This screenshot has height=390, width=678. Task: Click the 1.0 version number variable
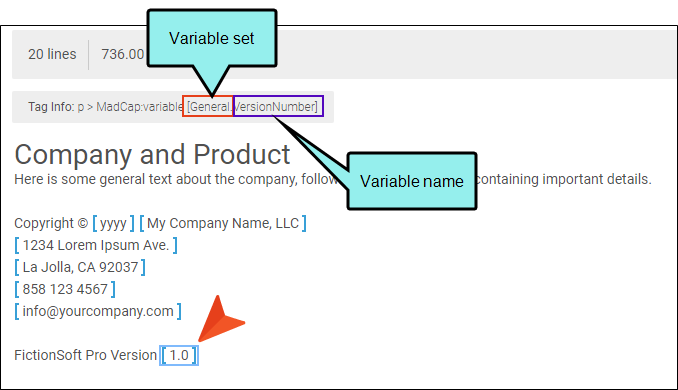179,355
